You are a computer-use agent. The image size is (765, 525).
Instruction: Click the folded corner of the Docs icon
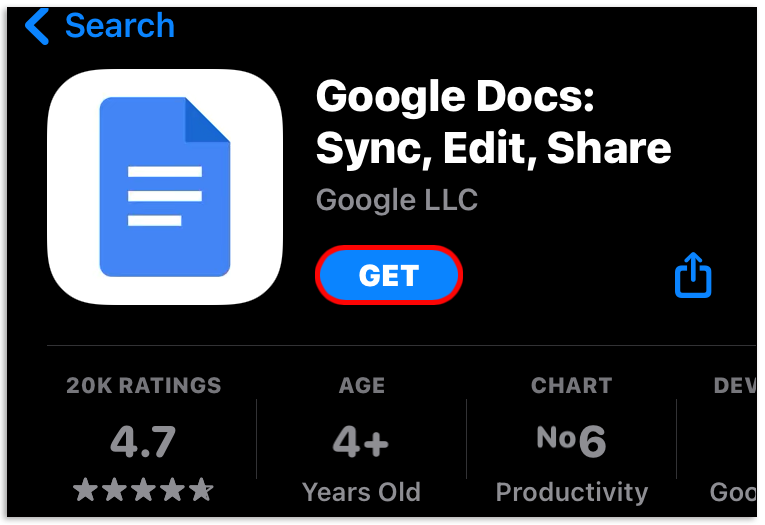click(x=206, y=122)
